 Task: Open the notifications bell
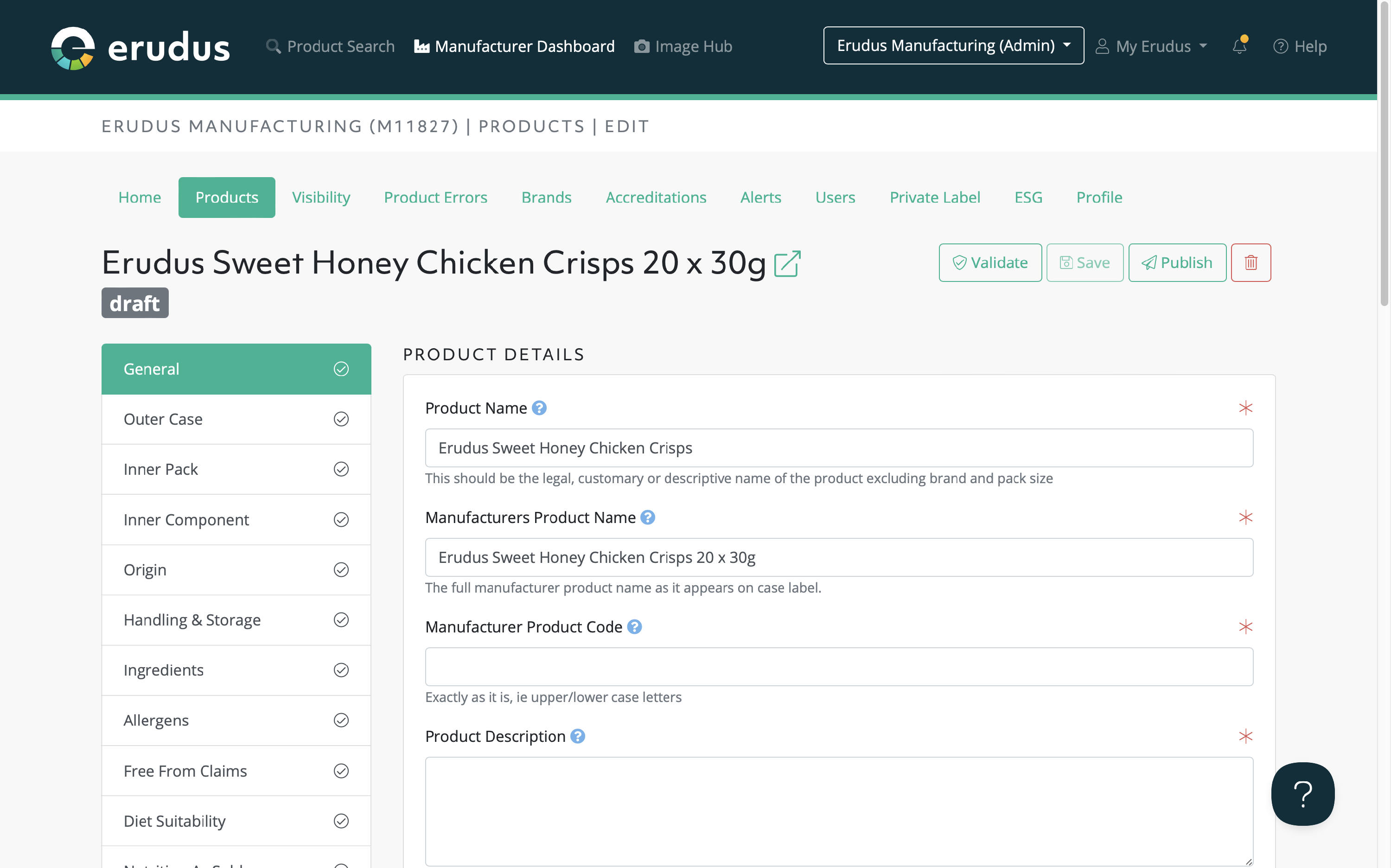point(1239,46)
